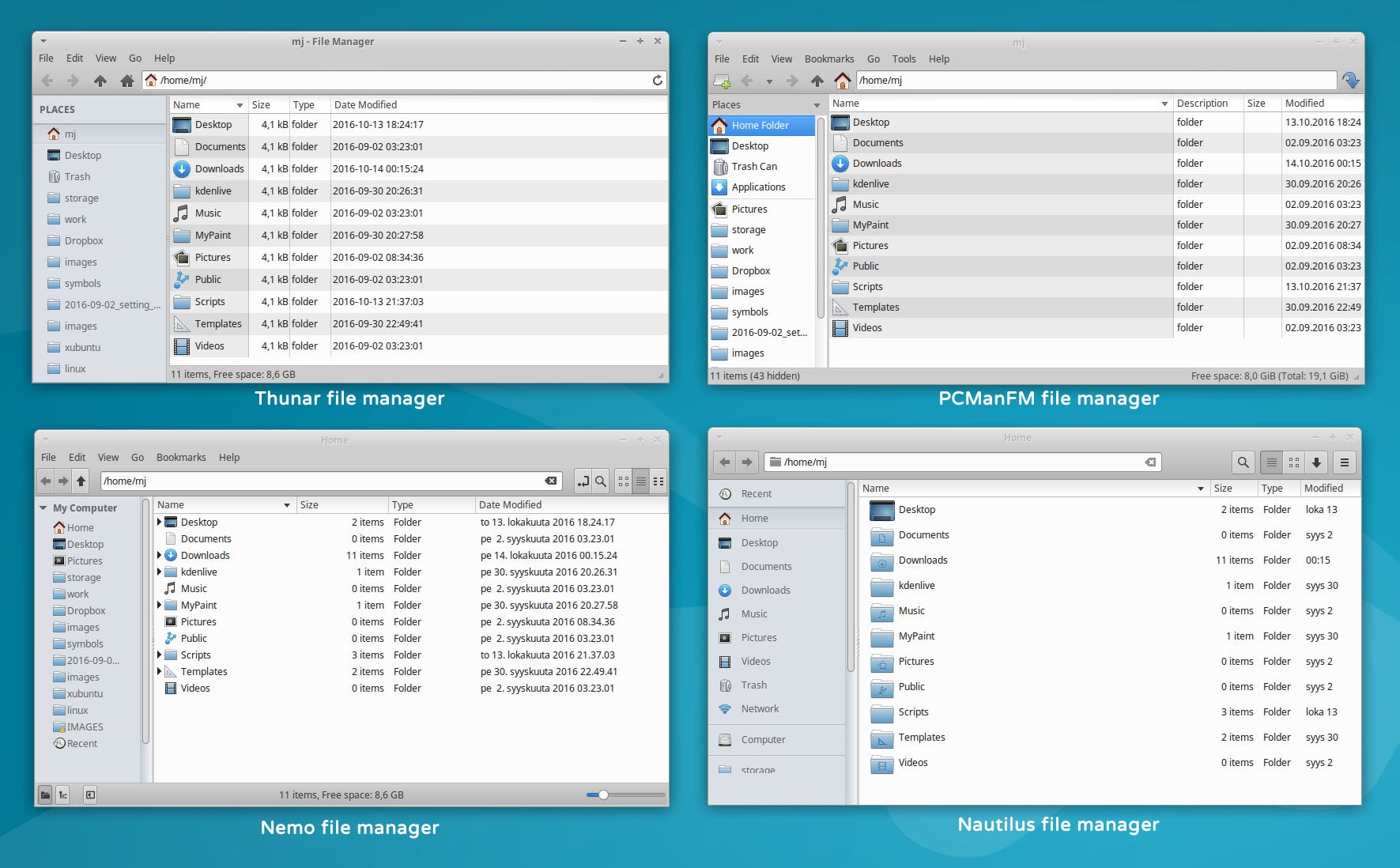Viewport: 1400px width, 868px height.
Task: Select Recent in Nautilus sidebar
Action: (756, 493)
